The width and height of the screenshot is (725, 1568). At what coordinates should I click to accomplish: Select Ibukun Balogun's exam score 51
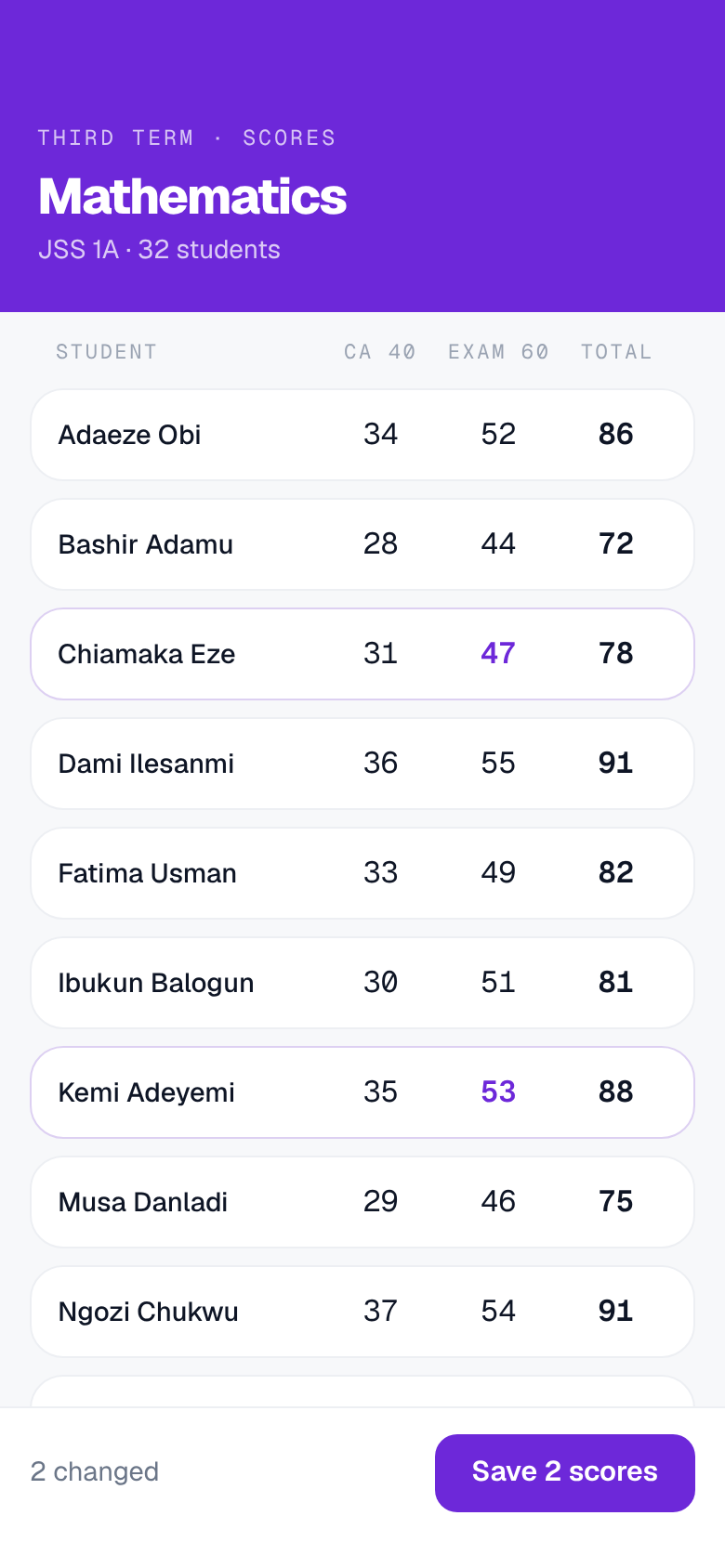[498, 982]
